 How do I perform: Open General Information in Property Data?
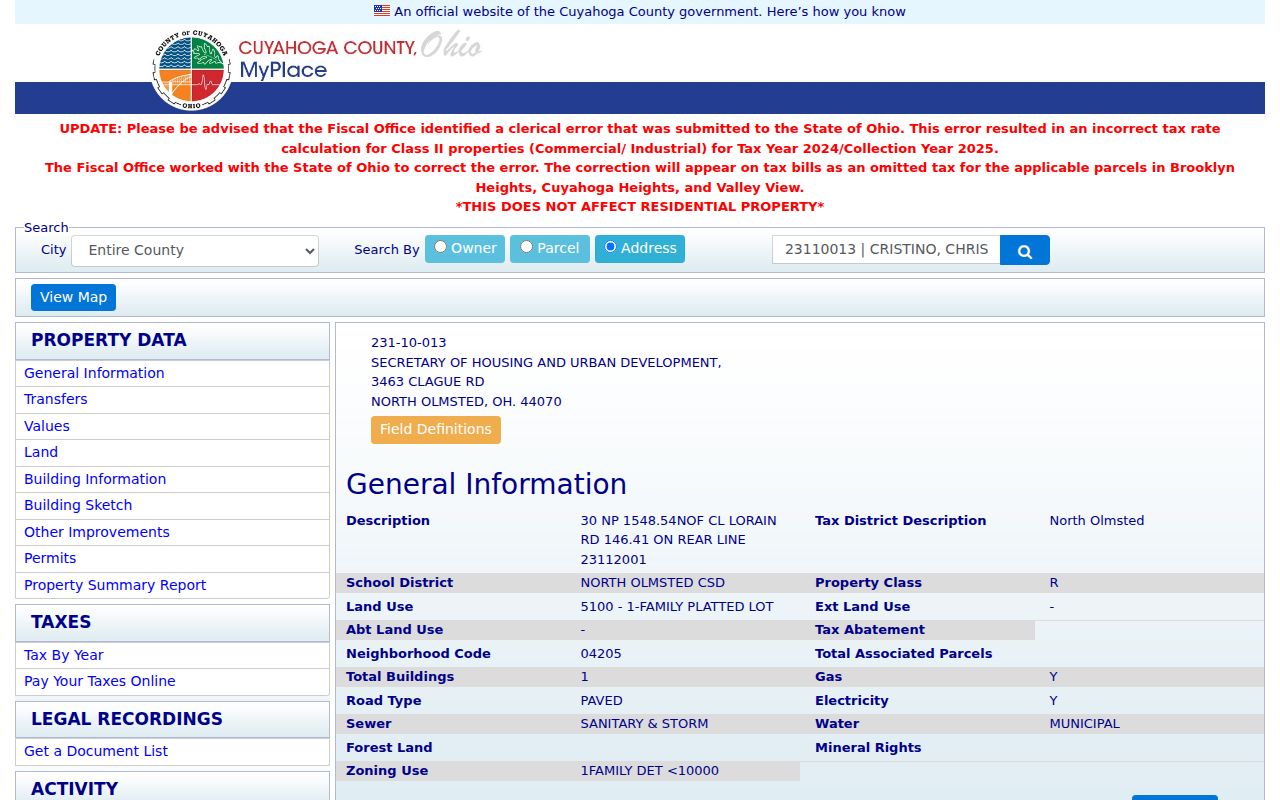[x=94, y=373]
